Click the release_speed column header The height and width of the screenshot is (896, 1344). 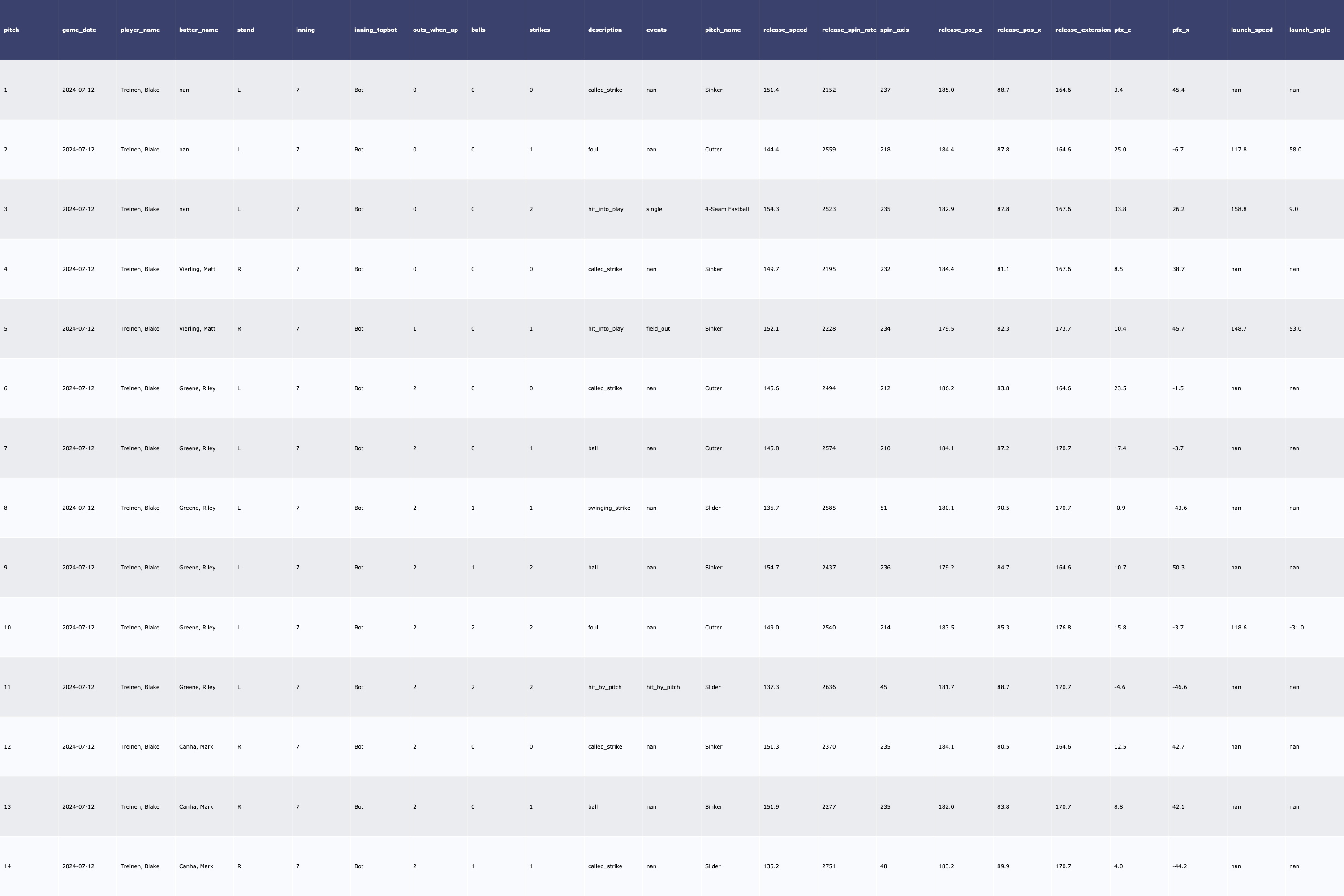click(784, 30)
